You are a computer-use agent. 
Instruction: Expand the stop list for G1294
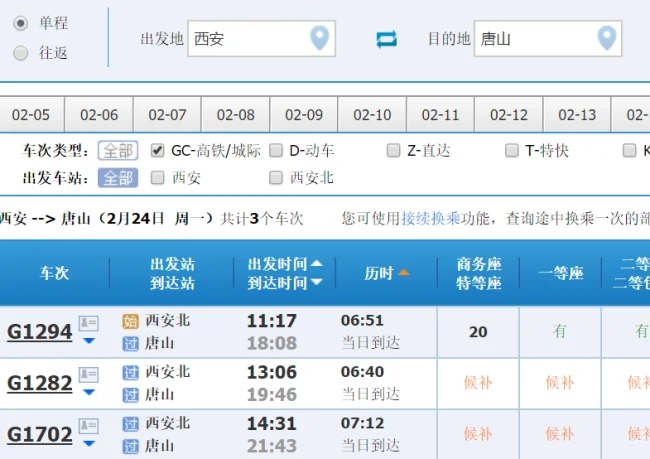[89, 341]
